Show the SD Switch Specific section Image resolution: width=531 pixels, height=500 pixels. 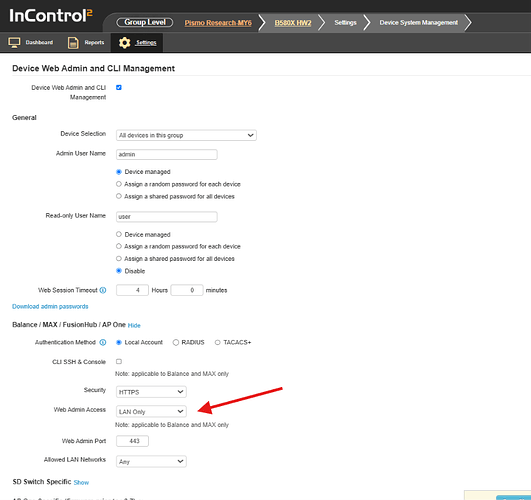(x=81, y=482)
